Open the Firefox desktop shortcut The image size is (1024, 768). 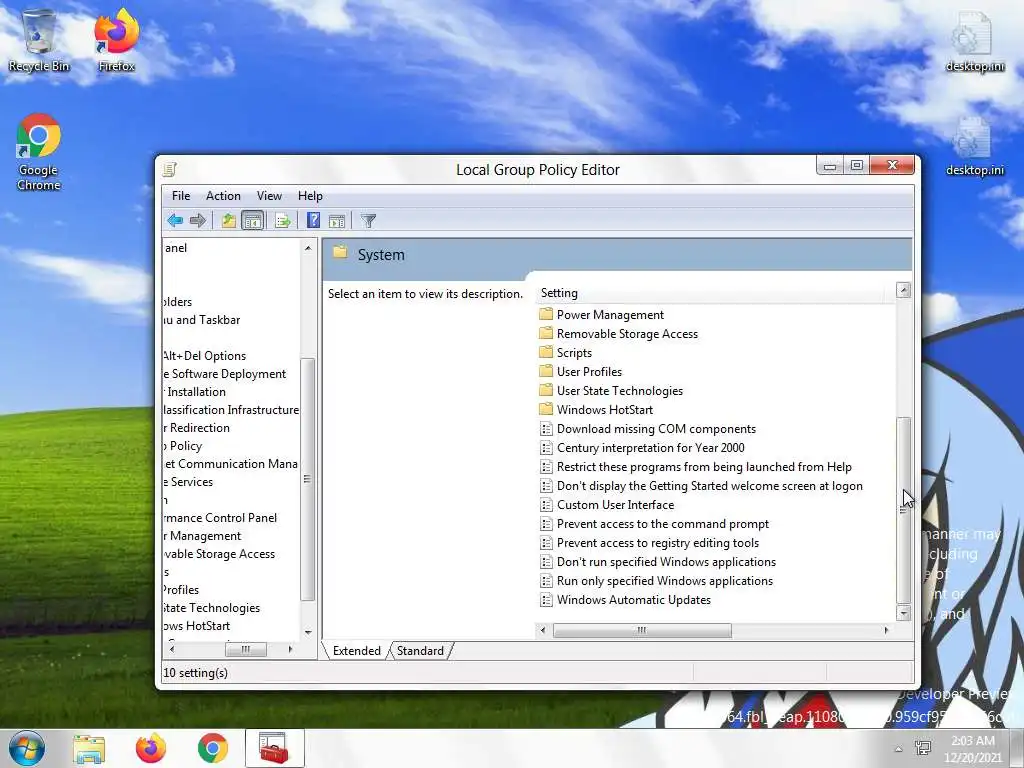pyautogui.click(x=116, y=40)
